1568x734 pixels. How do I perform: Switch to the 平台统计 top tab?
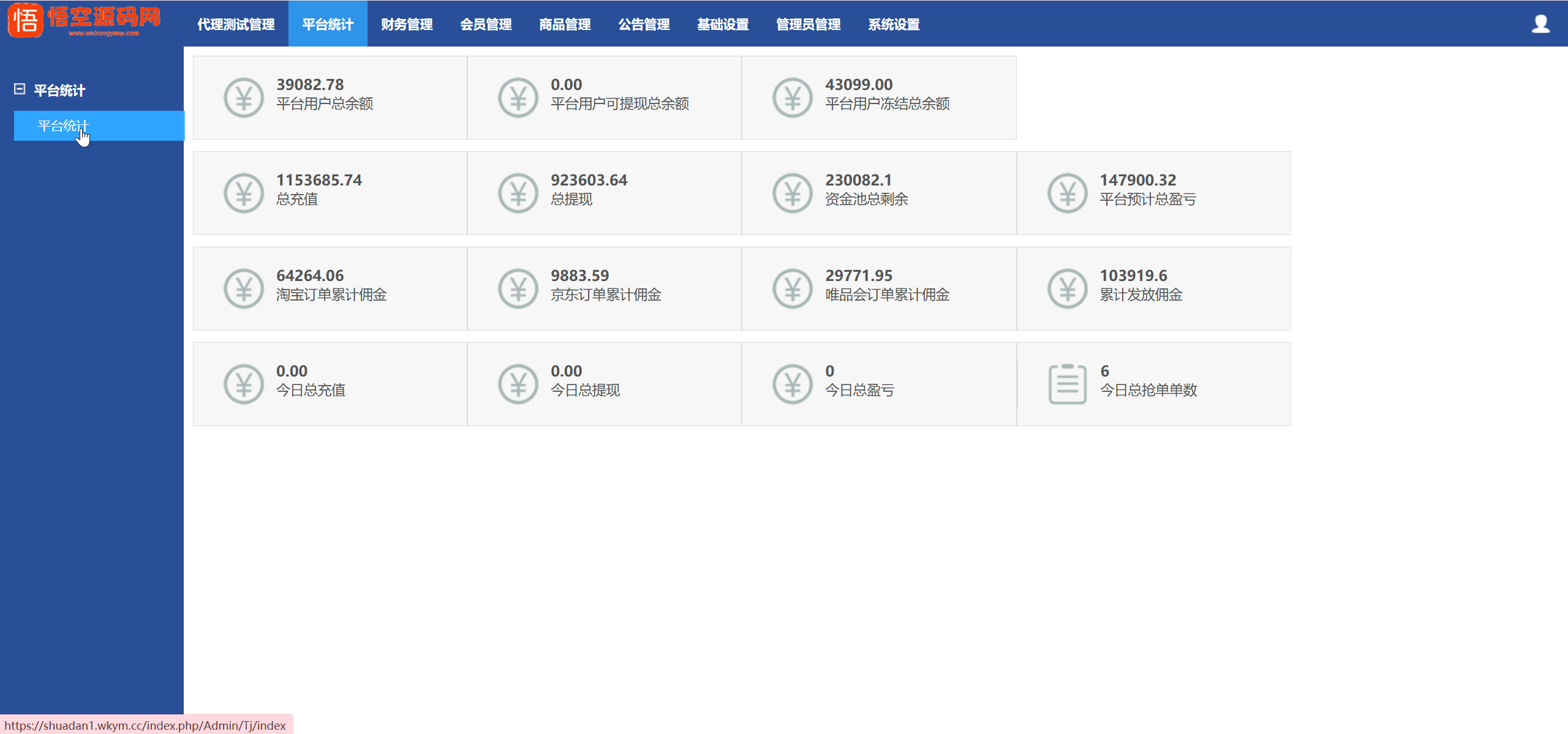(328, 24)
